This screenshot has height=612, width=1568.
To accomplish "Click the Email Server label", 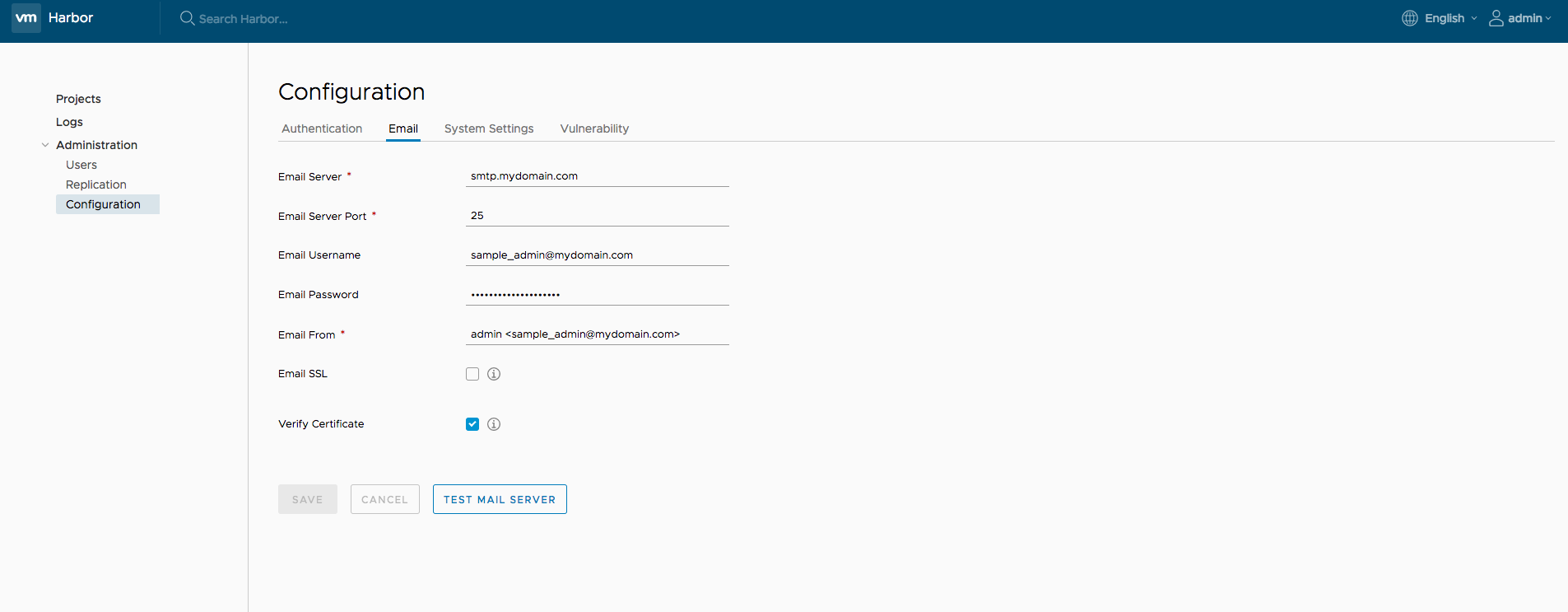I will [x=310, y=177].
